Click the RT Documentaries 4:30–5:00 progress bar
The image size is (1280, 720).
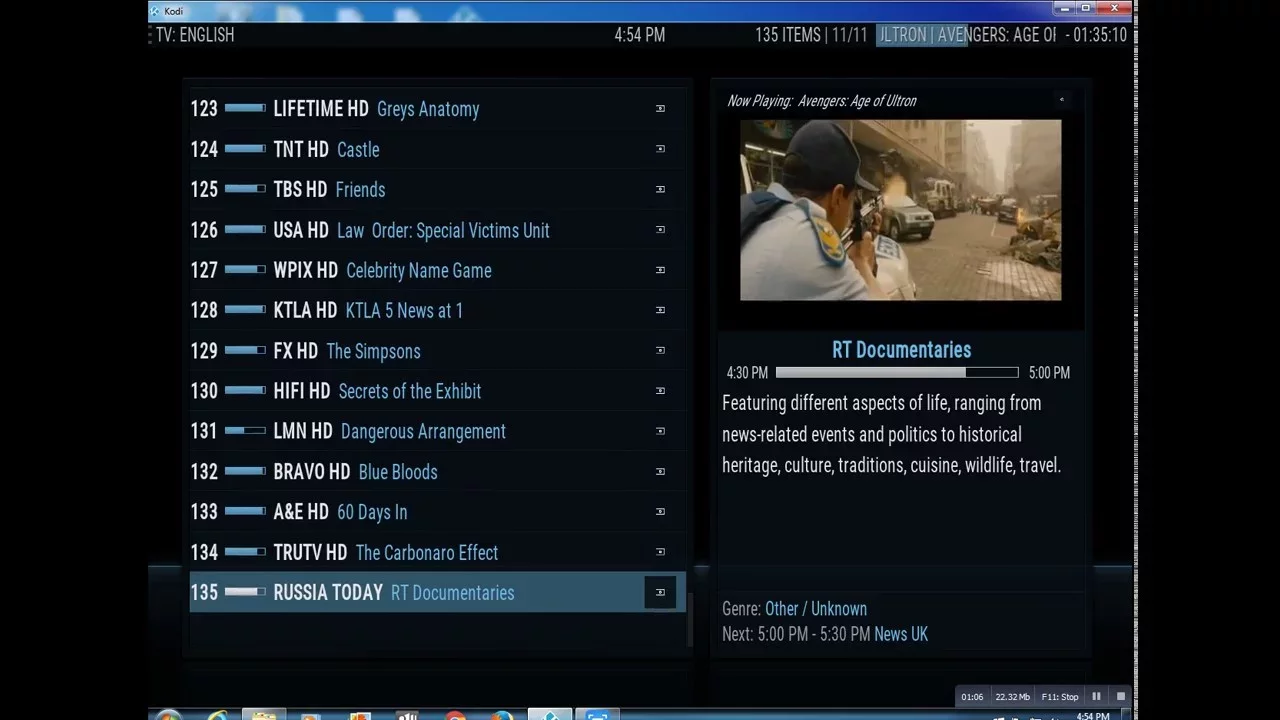click(897, 372)
